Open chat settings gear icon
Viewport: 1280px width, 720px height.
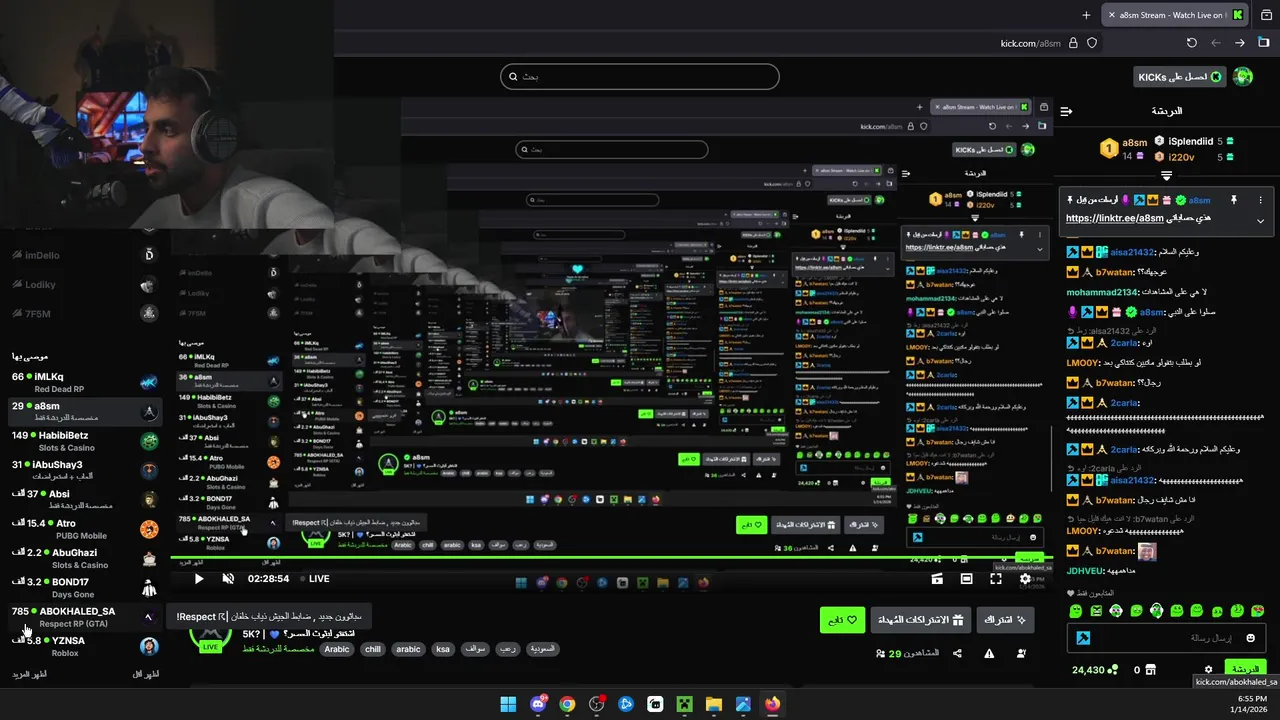click(1208, 670)
